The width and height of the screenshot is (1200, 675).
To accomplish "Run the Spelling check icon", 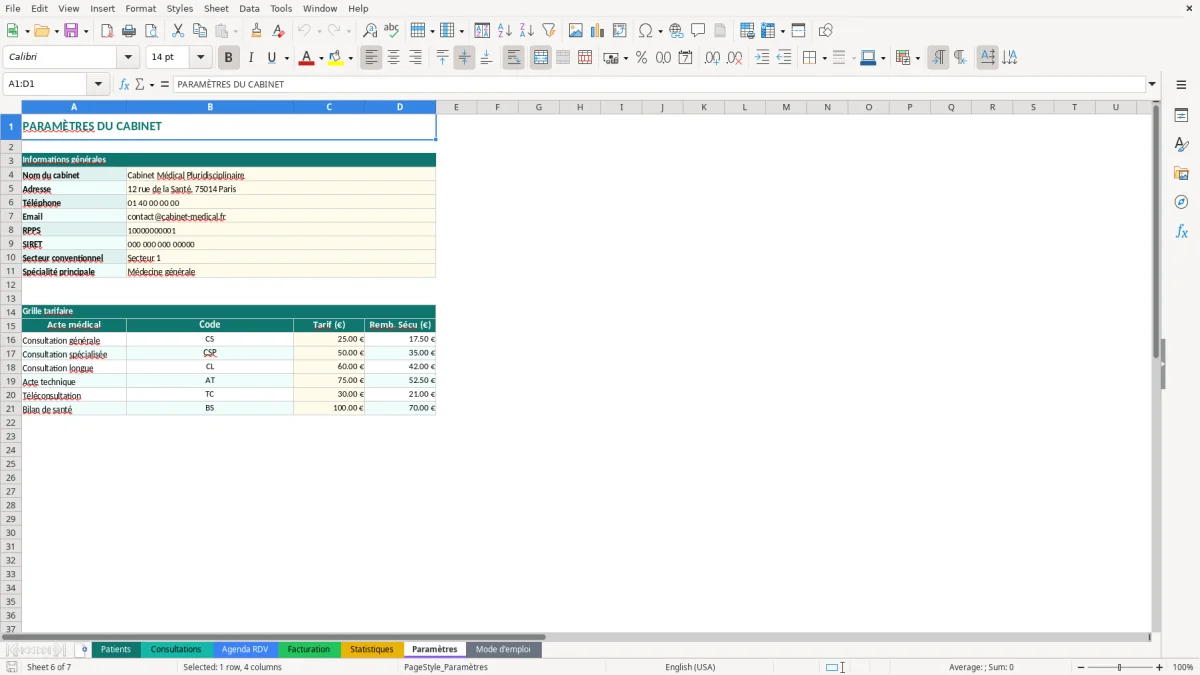I will click(x=392, y=31).
